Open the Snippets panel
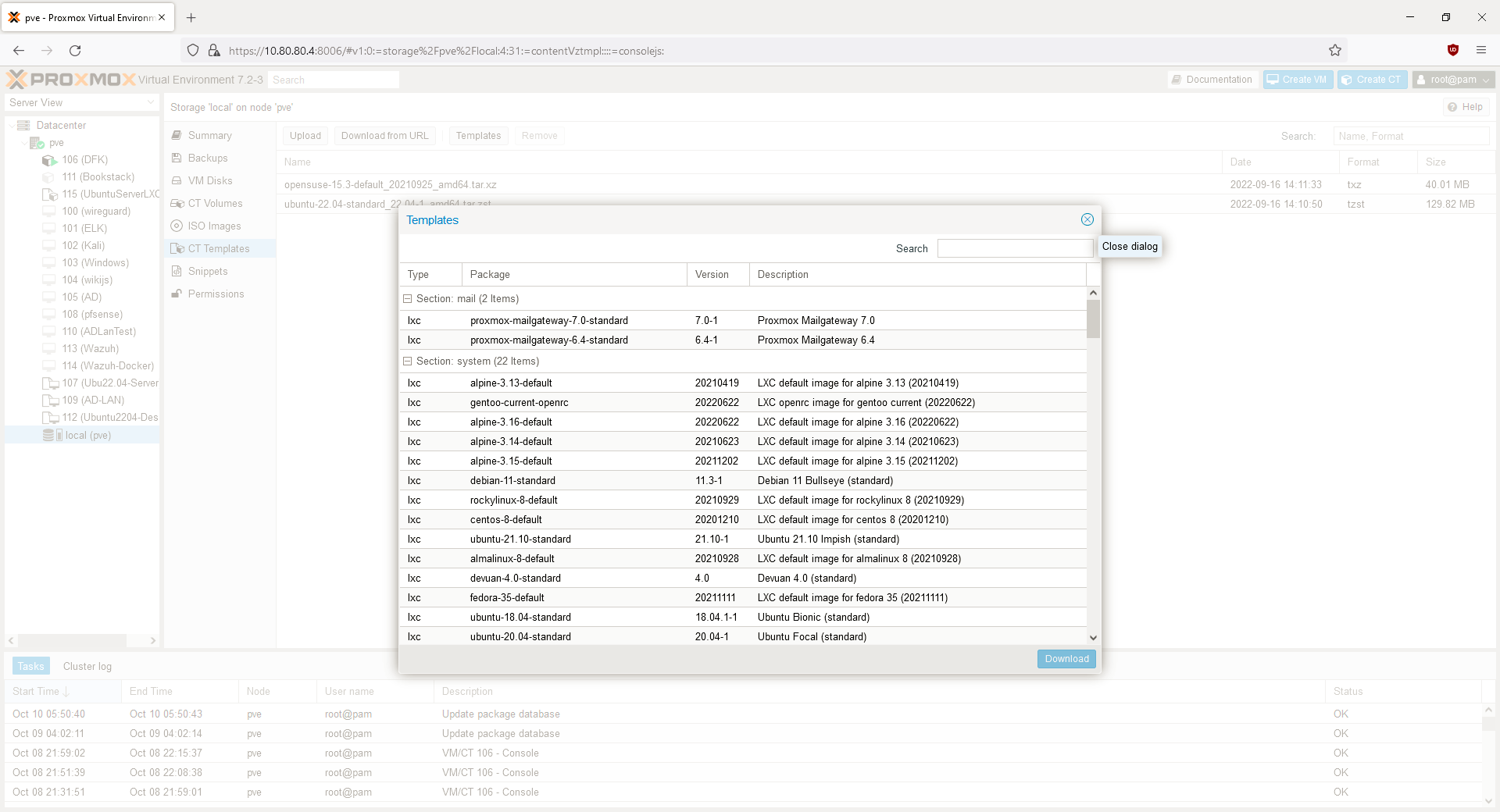Image resolution: width=1500 pixels, height=812 pixels. (207, 271)
